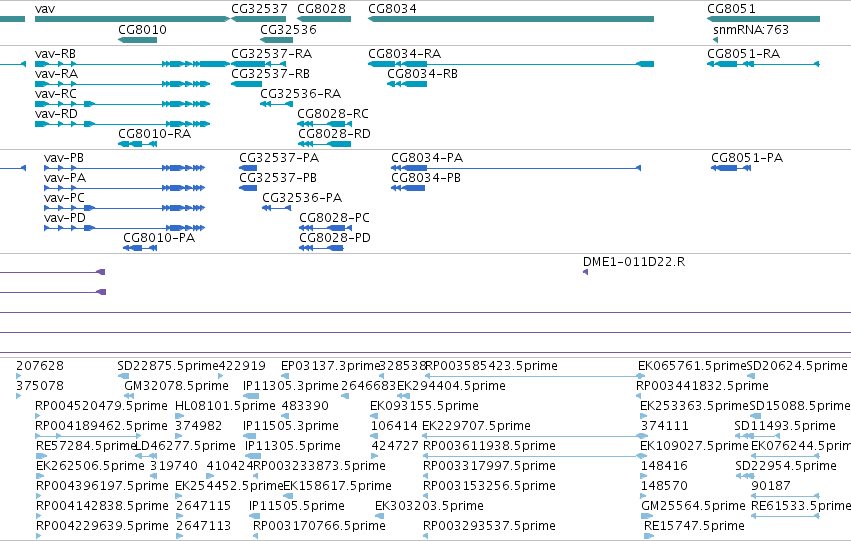Select the RP003441832.5prime label

coord(702,386)
